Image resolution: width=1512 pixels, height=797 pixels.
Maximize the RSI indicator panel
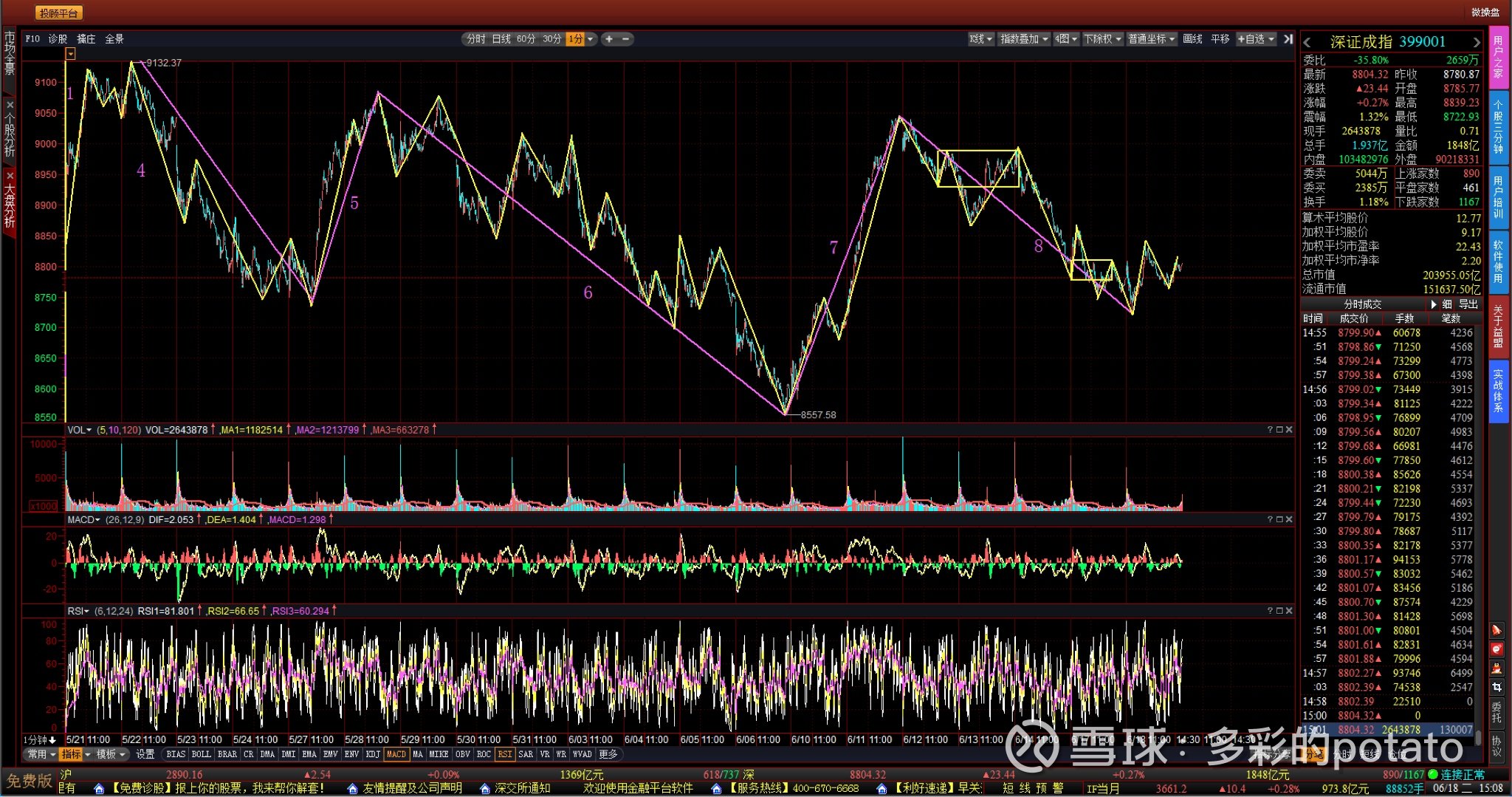point(1279,610)
